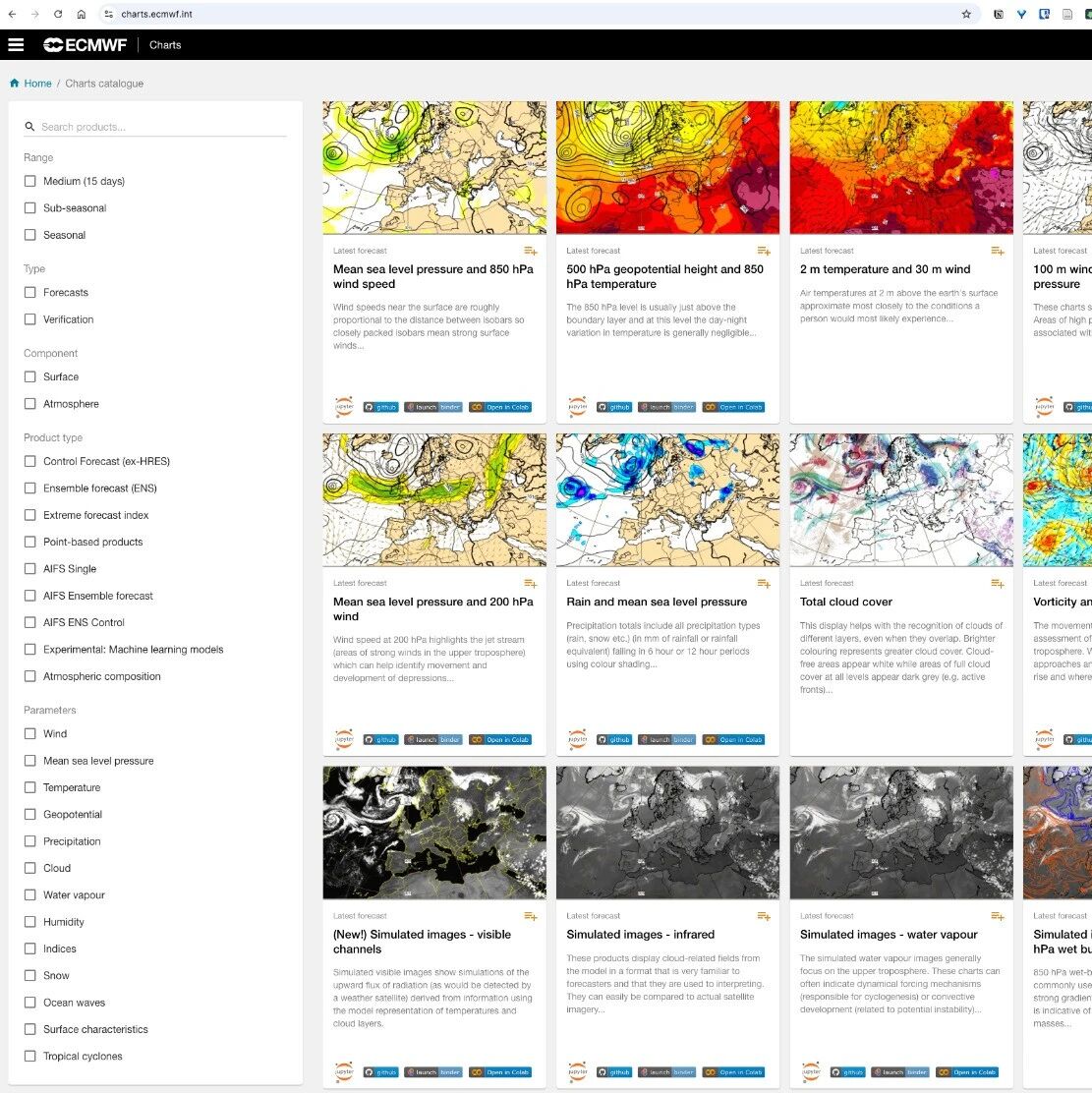Launch binder for Mean sea level pressure chart
This screenshot has width=1092, height=1093.
tap(431, 407)
